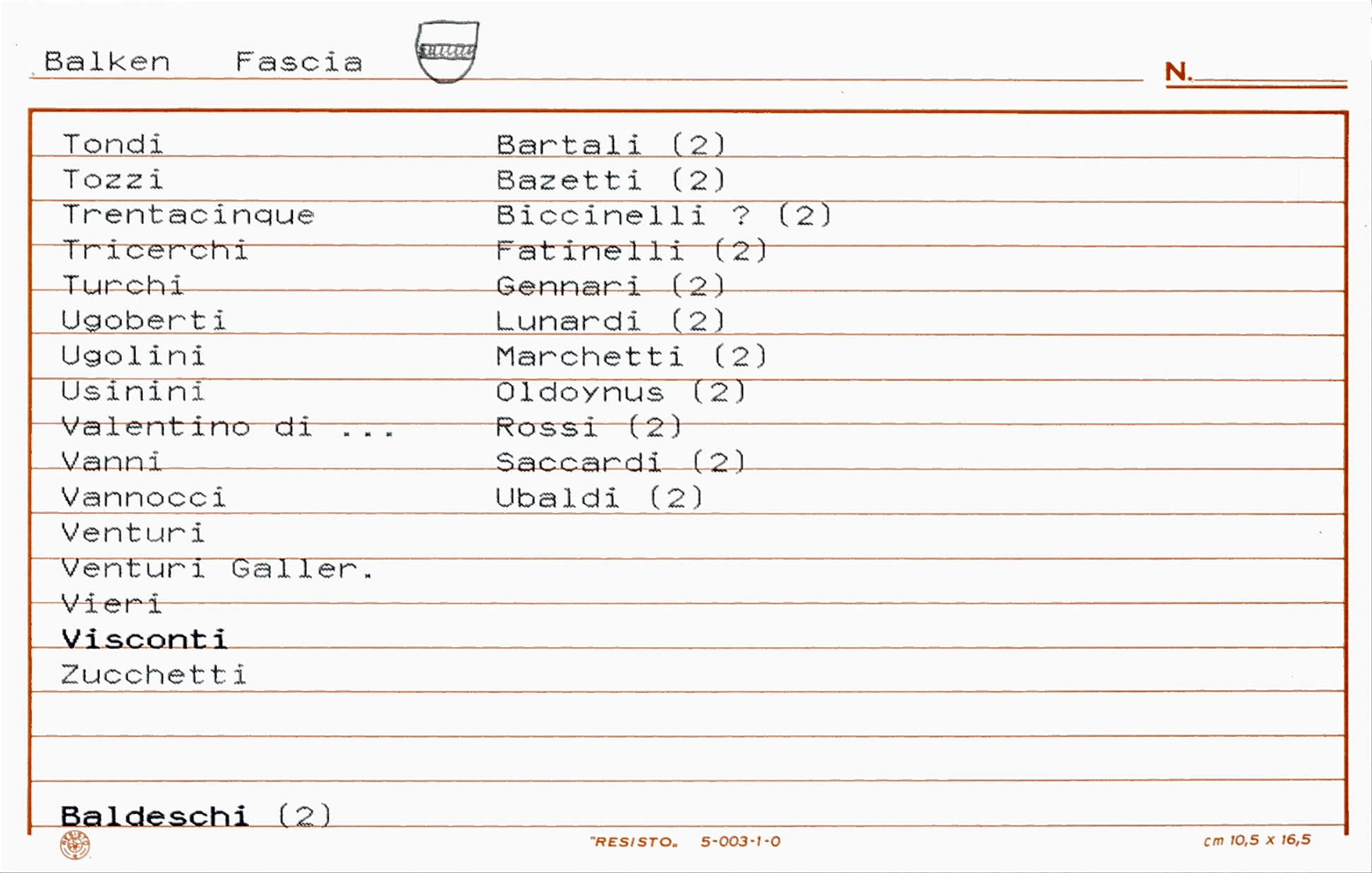
Task: Click Bartali (2) in right column
Action: pos(611,144)
